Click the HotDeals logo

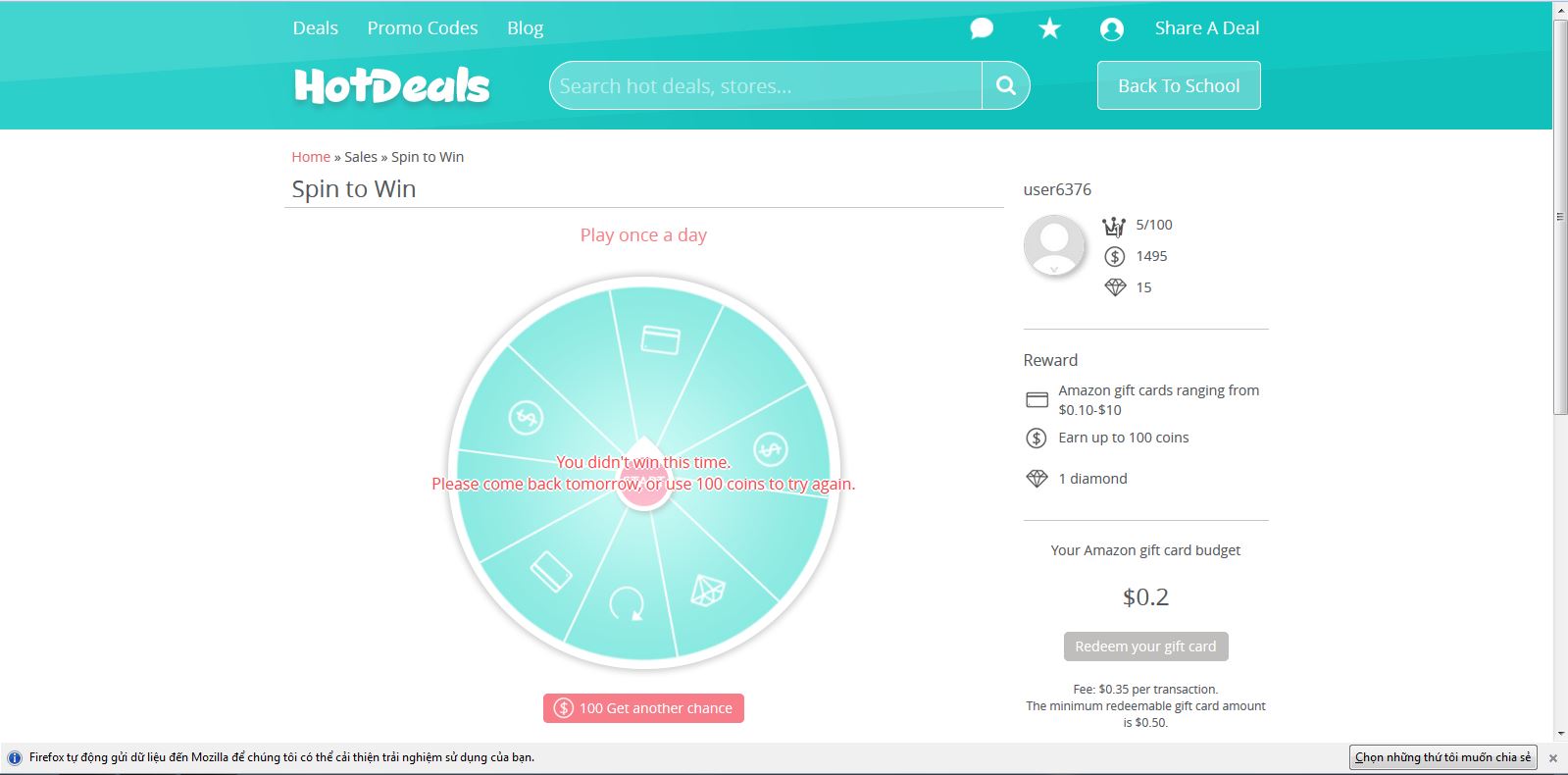pos(391,85)
